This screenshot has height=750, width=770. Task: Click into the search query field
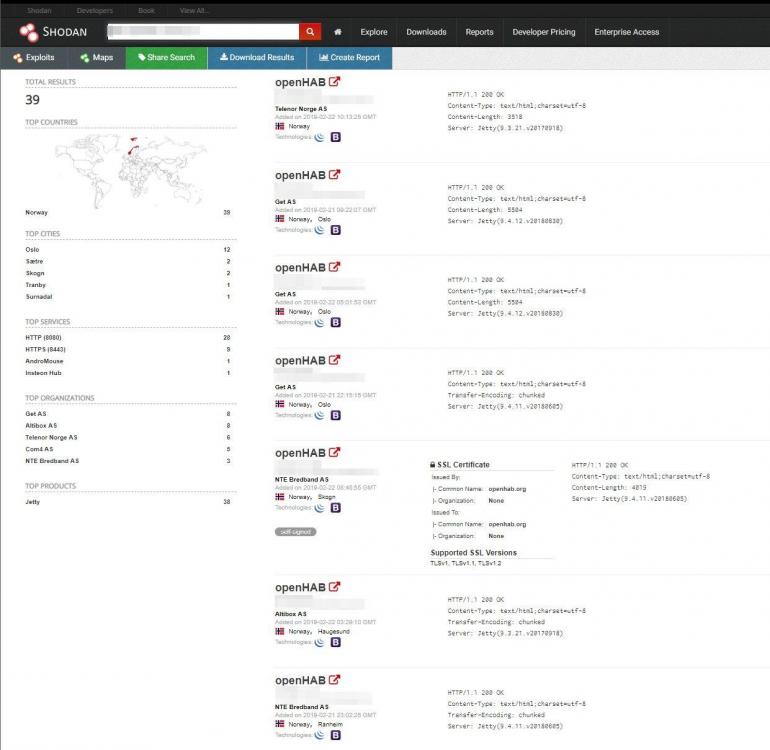click(203, 31)
